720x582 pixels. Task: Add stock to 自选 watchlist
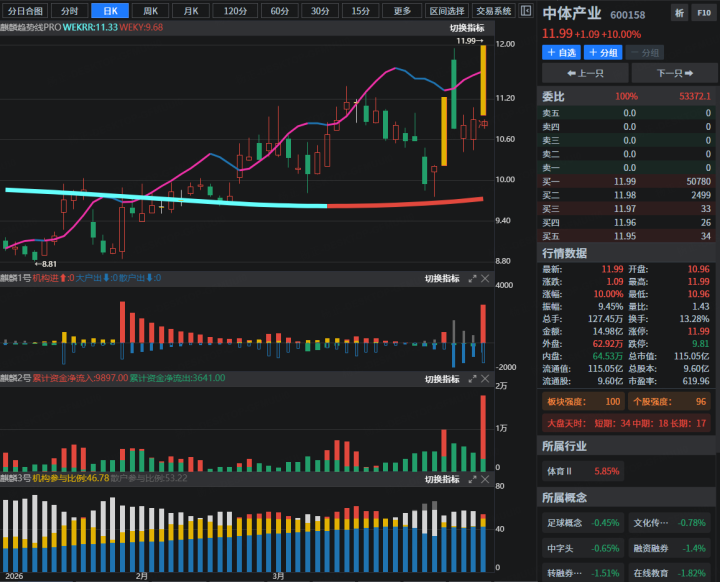(x=562, y=52)
